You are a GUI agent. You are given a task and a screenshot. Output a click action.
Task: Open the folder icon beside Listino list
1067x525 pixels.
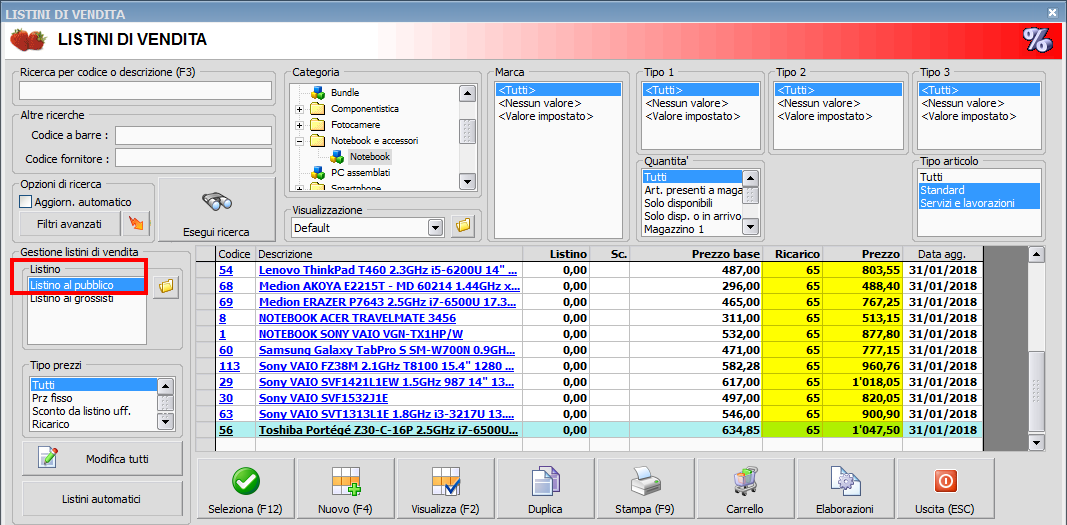pos(165,288)
